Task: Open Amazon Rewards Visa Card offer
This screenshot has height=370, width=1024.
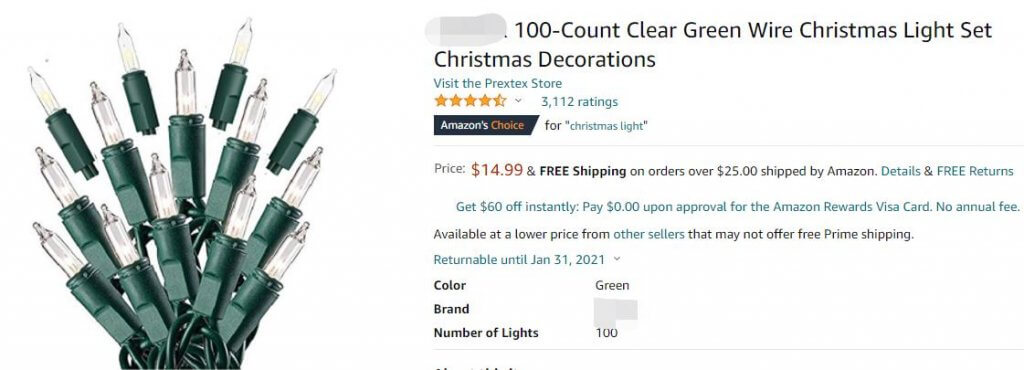Action: (x=737, y=207)
